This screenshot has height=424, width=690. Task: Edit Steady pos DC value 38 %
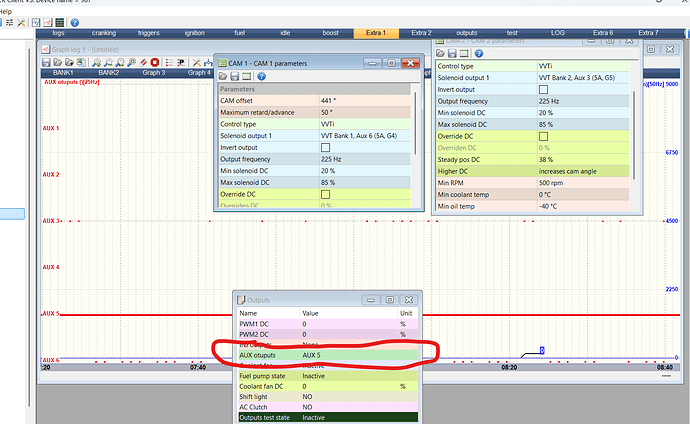(x=584, y=160)
